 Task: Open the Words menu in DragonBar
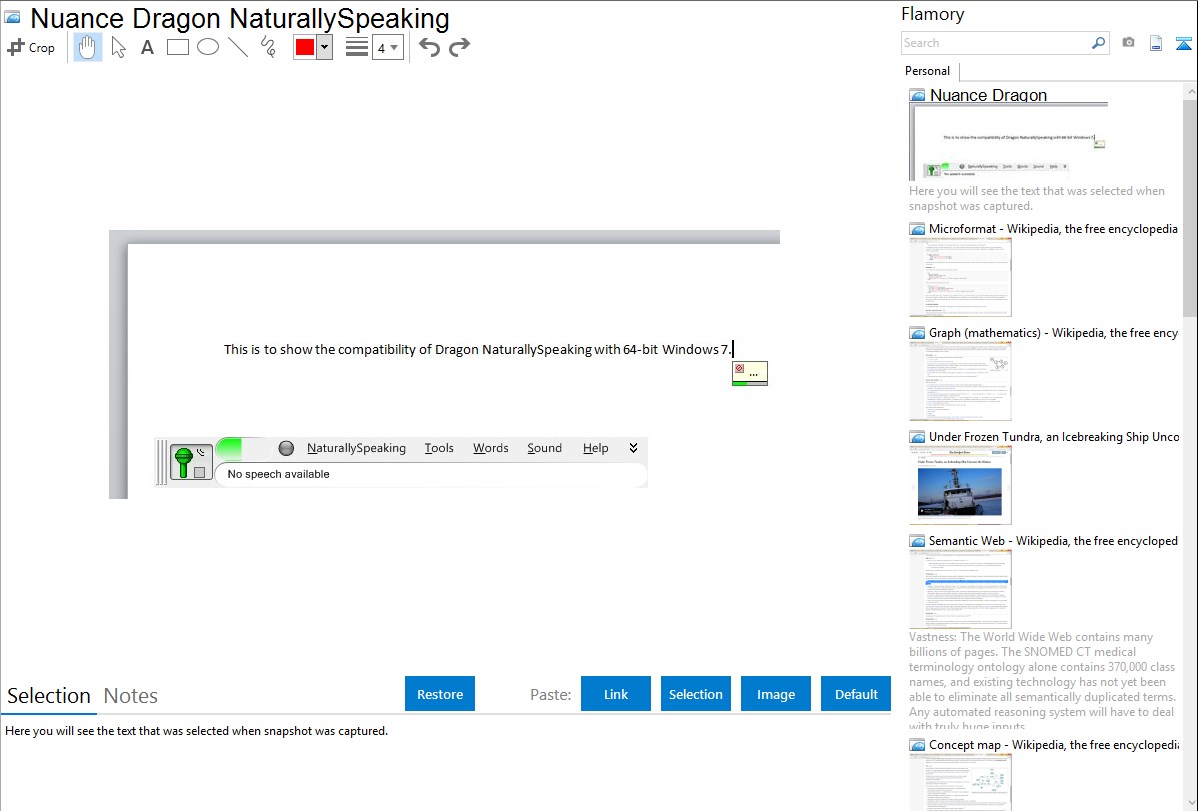[x=491, y=448]
